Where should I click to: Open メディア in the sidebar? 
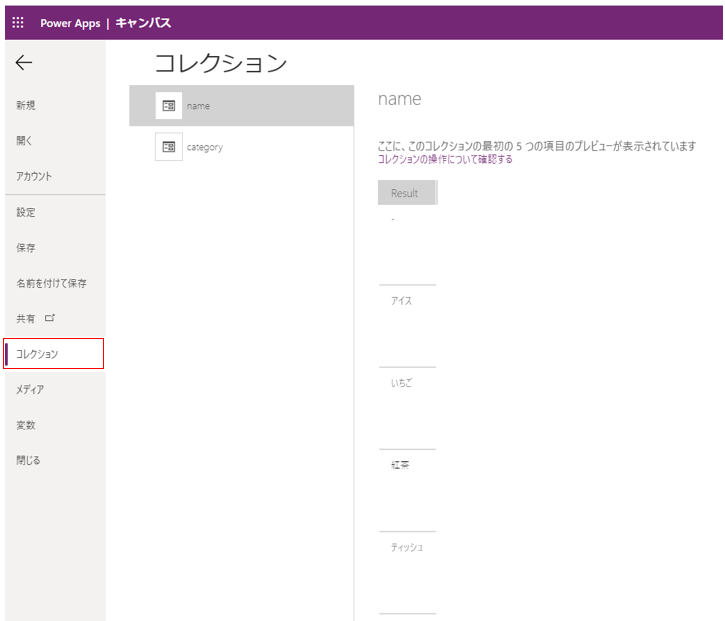pos(30,389)
